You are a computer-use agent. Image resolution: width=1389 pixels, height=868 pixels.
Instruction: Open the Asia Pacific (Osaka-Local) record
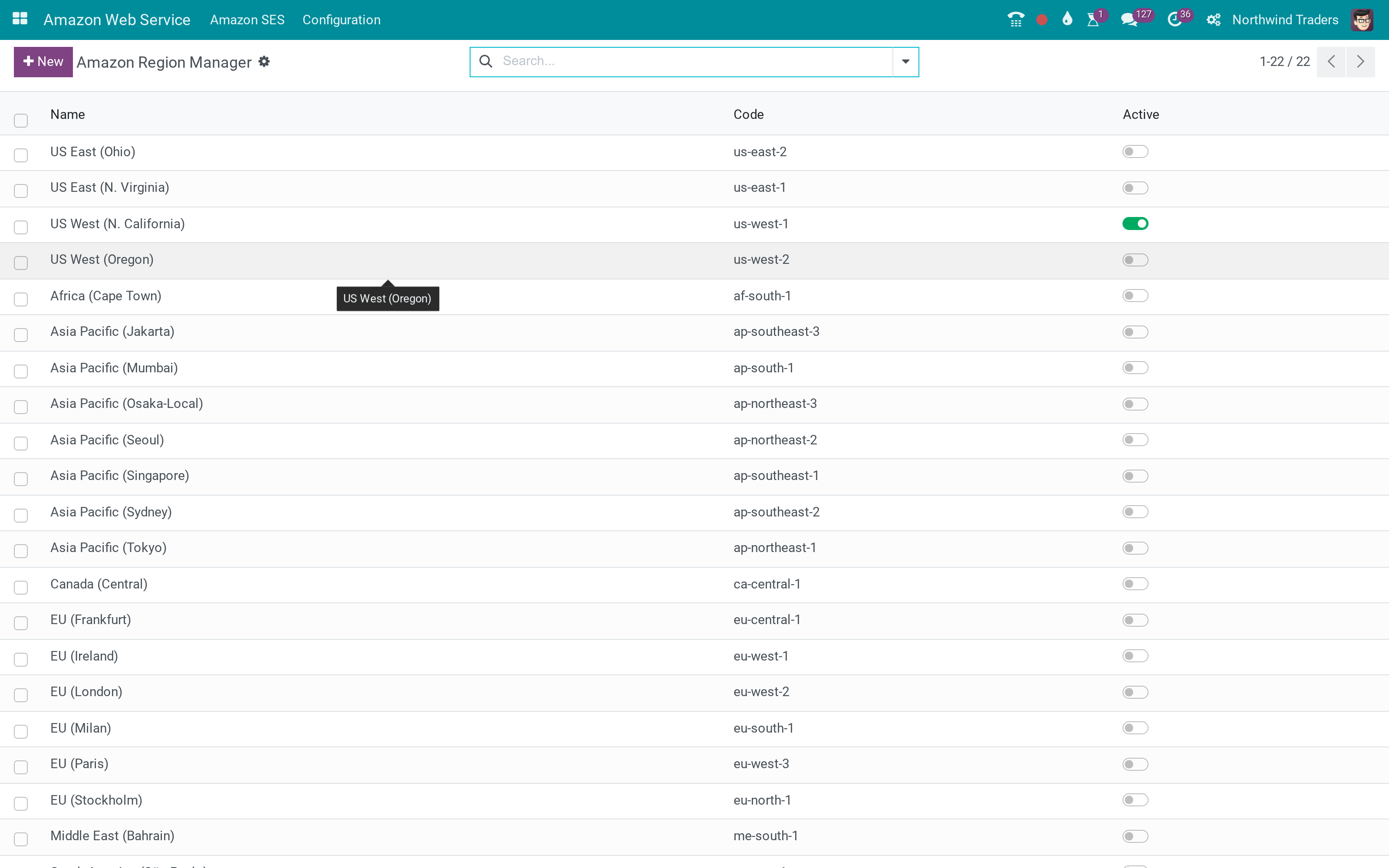pos(127,404)
